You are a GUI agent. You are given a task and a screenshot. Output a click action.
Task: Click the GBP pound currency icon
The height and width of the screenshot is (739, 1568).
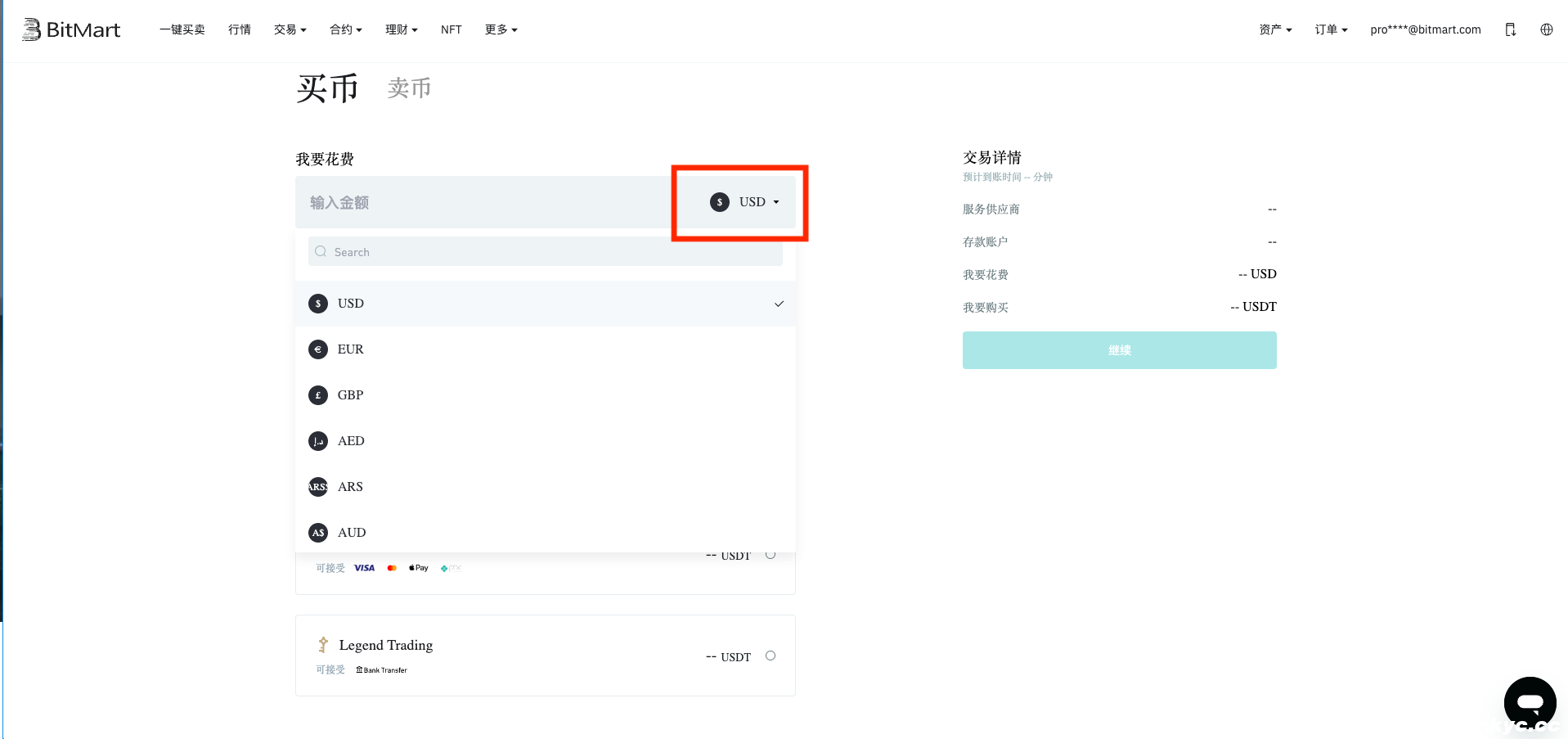click(318, 395)
